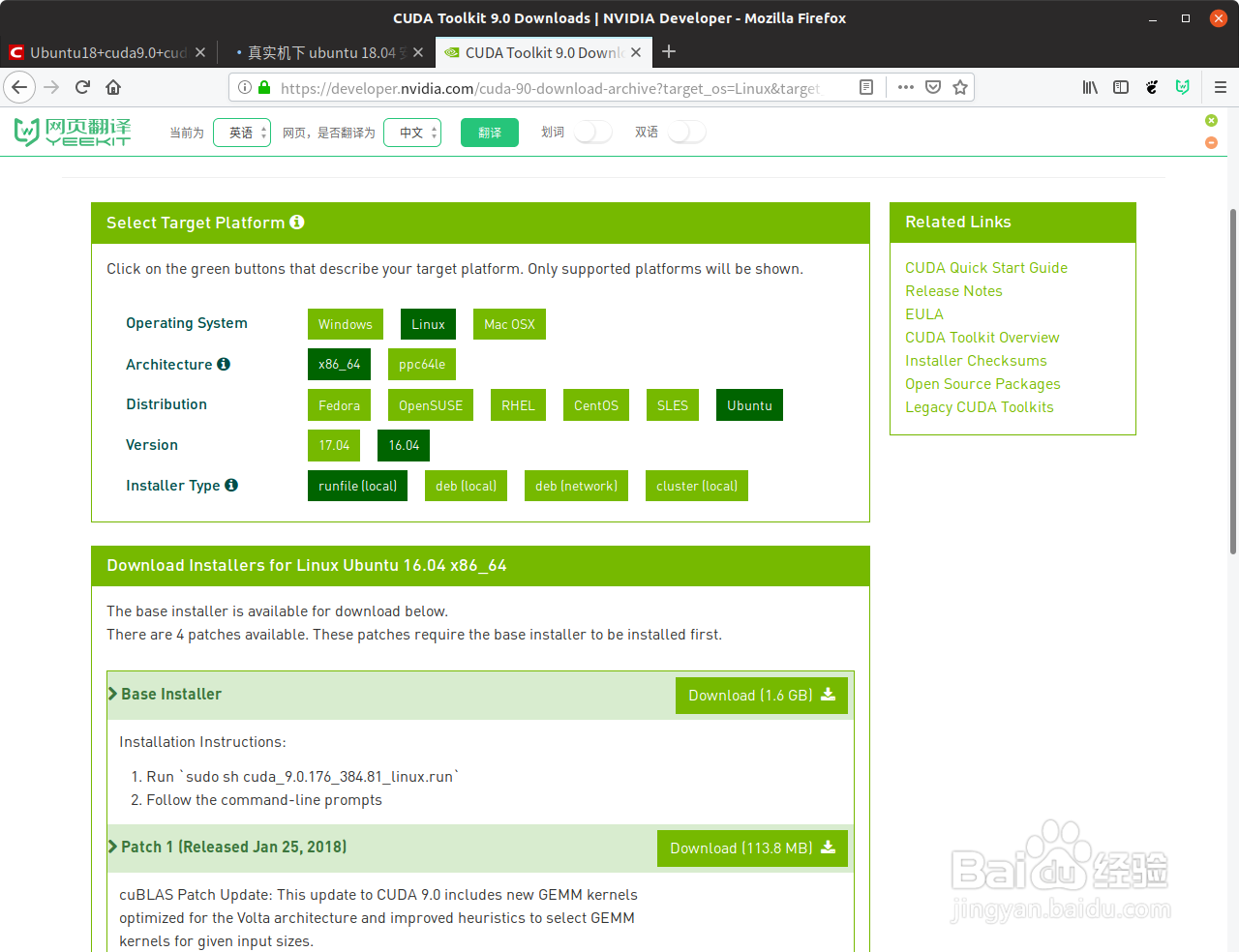Pick Ubuntu distribution
Image resolution: width=1239 pixels, height=952 pixels.
tap(749, 405)
